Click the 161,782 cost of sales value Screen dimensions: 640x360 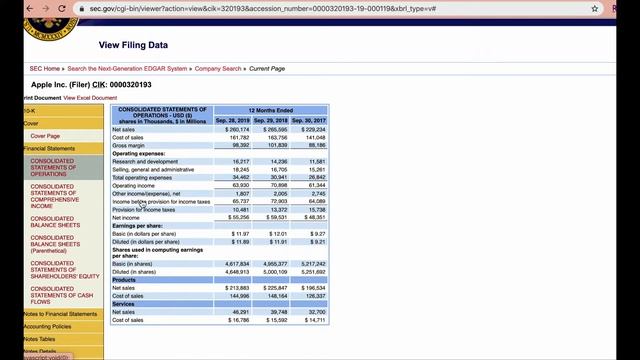[x=239, y=138]
